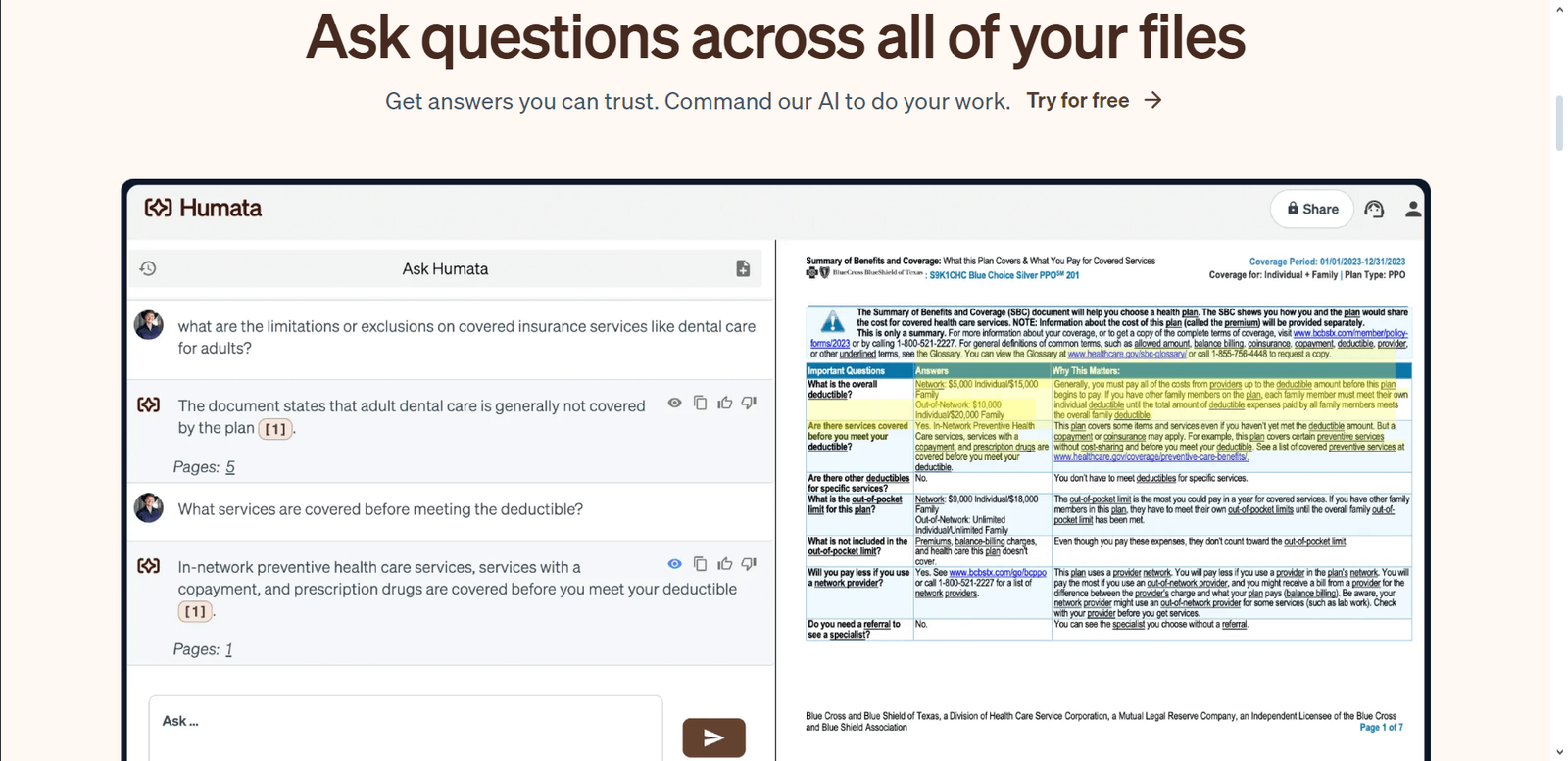
Task: Open citation [1] in preventive services answer
Action: (195, 611)
